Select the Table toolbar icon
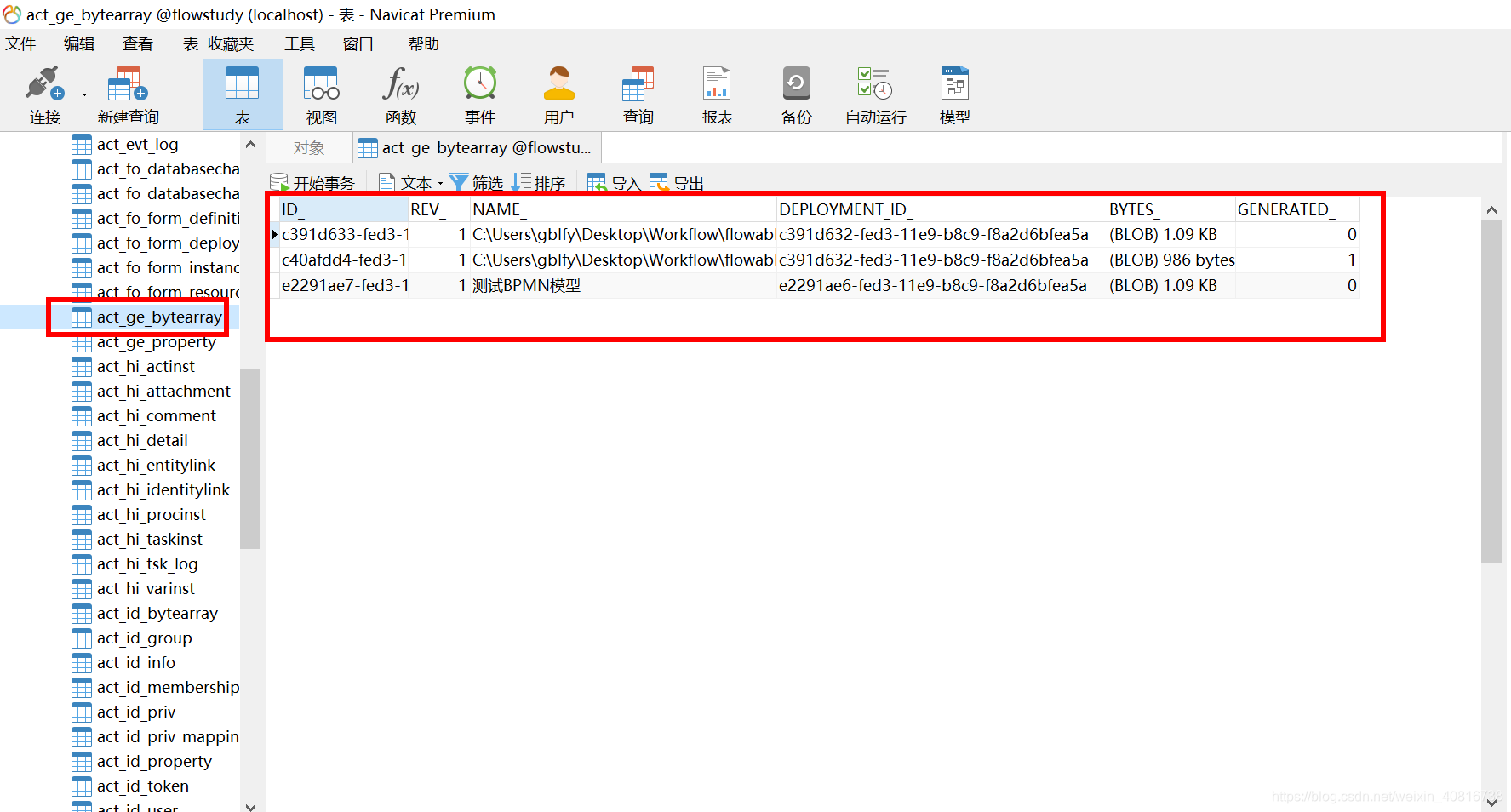 (x=243, y=83)
